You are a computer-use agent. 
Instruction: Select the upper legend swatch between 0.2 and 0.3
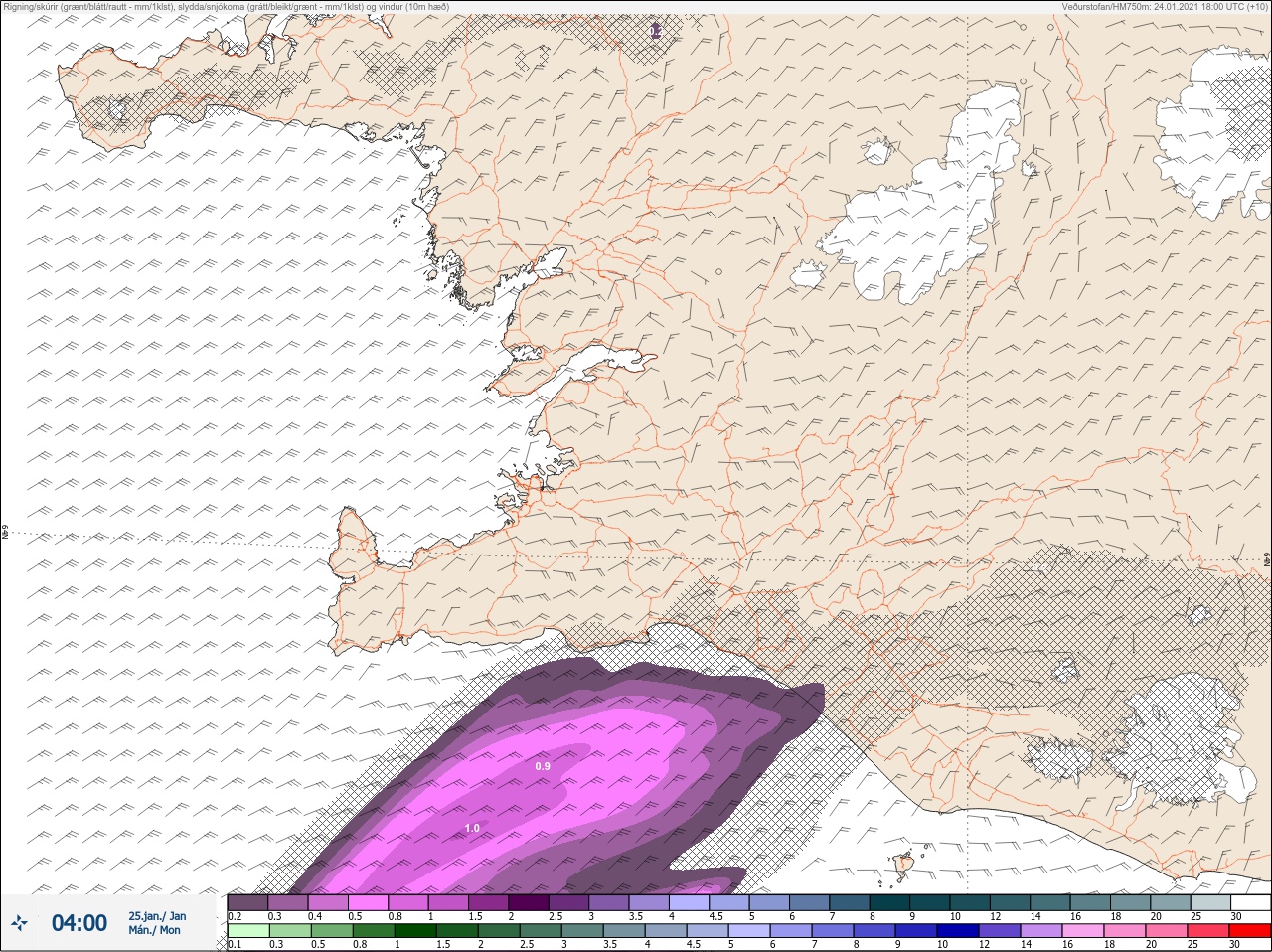[247, 902]
